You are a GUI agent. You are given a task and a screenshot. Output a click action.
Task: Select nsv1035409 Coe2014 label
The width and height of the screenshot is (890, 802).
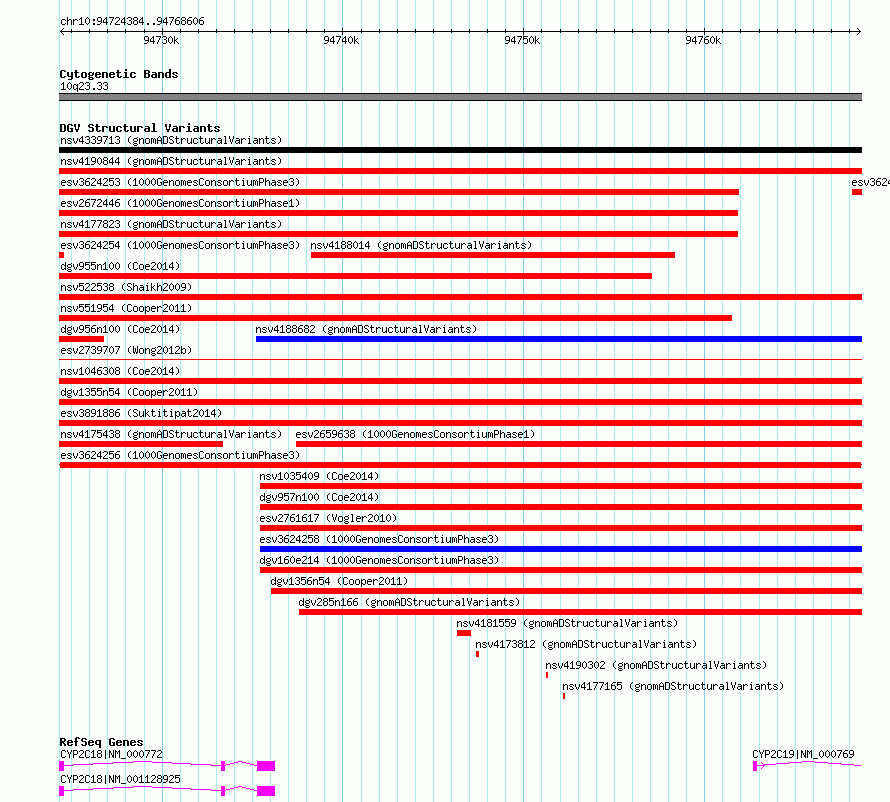(319, 476)
